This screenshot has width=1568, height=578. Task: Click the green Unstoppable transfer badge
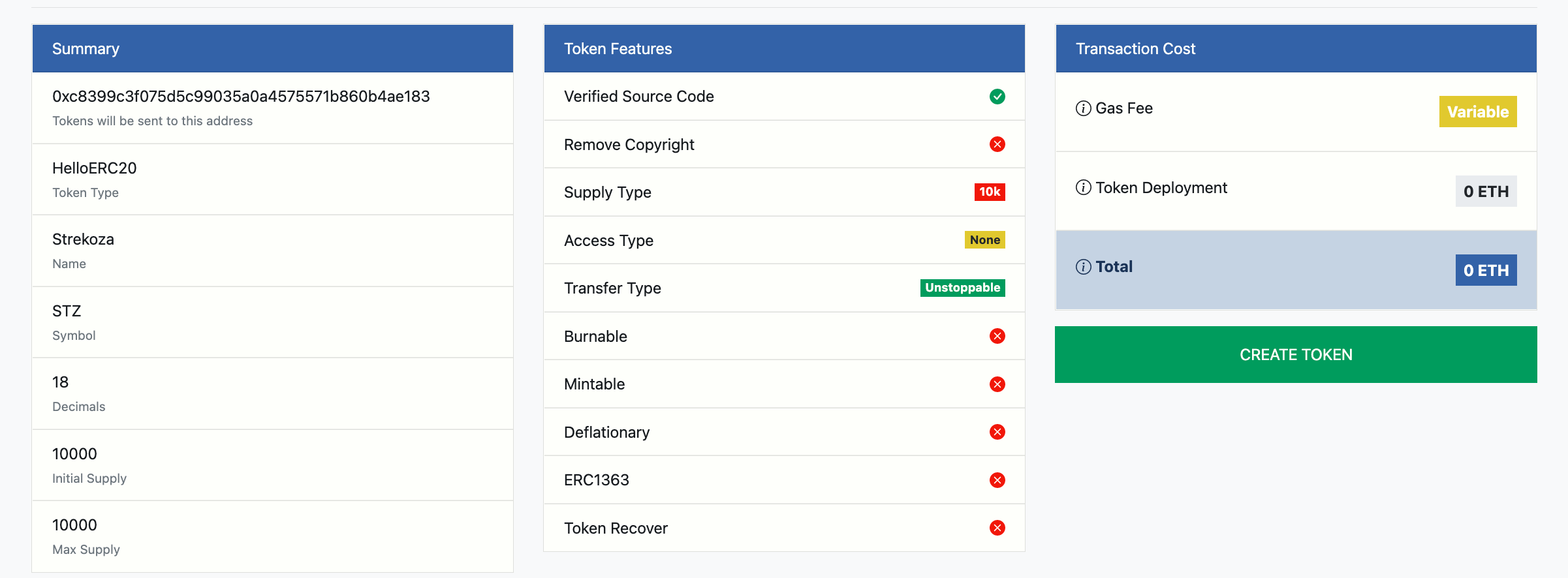962,288
